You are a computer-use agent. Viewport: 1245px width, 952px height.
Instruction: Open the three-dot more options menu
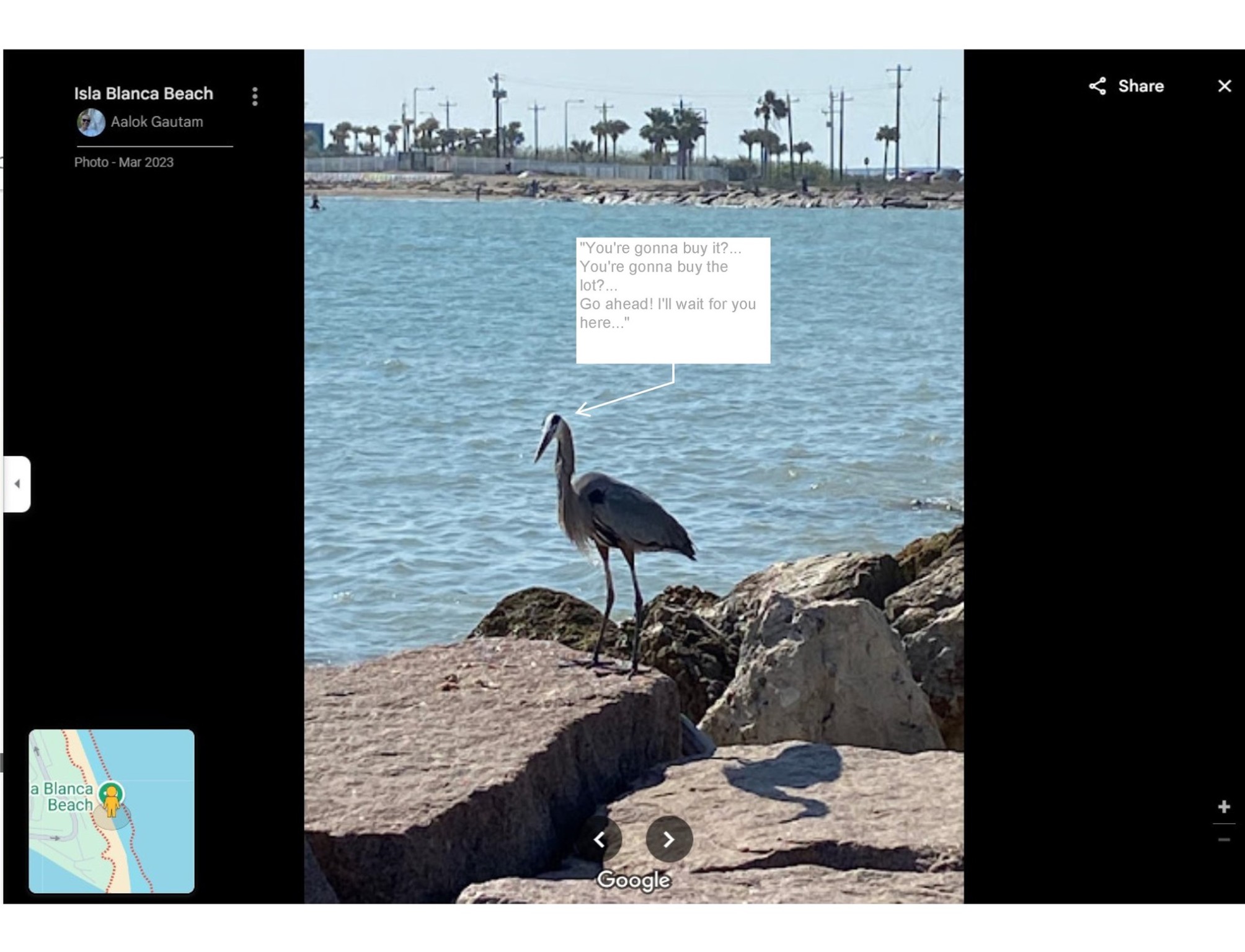click(x=255, y=96)
